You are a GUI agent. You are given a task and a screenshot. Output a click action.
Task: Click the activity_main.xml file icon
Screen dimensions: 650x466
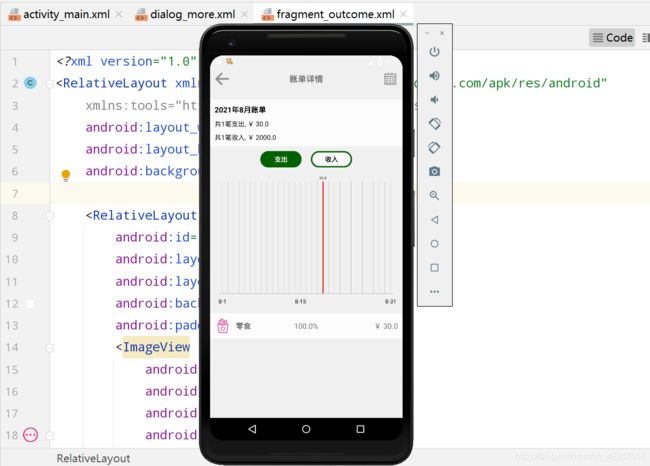(x=15, y=15)
